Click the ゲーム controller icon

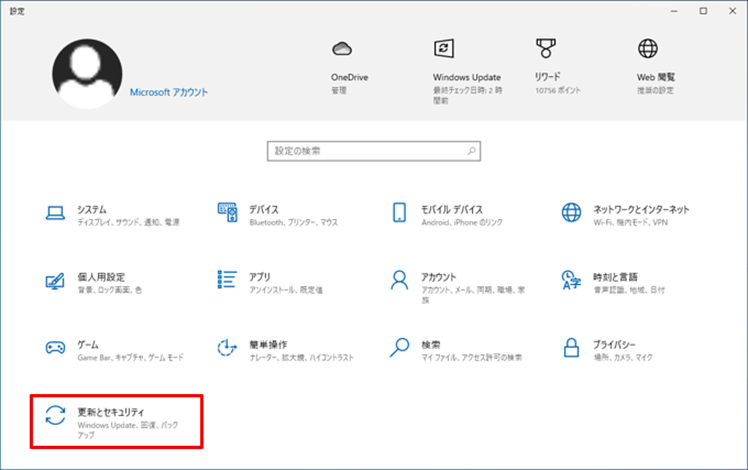[x=55, y=347]
